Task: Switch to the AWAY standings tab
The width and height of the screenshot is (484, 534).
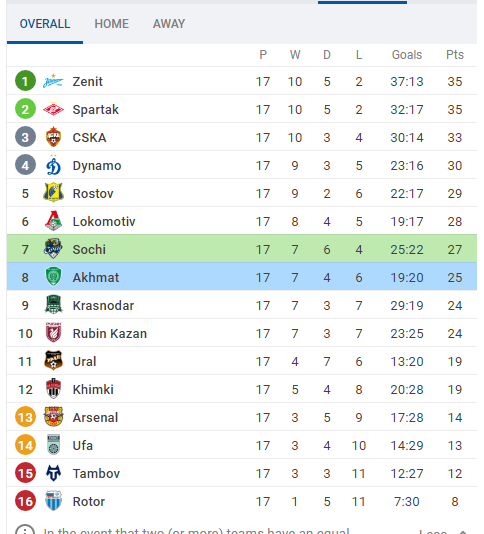Action: tap(169, 24)
